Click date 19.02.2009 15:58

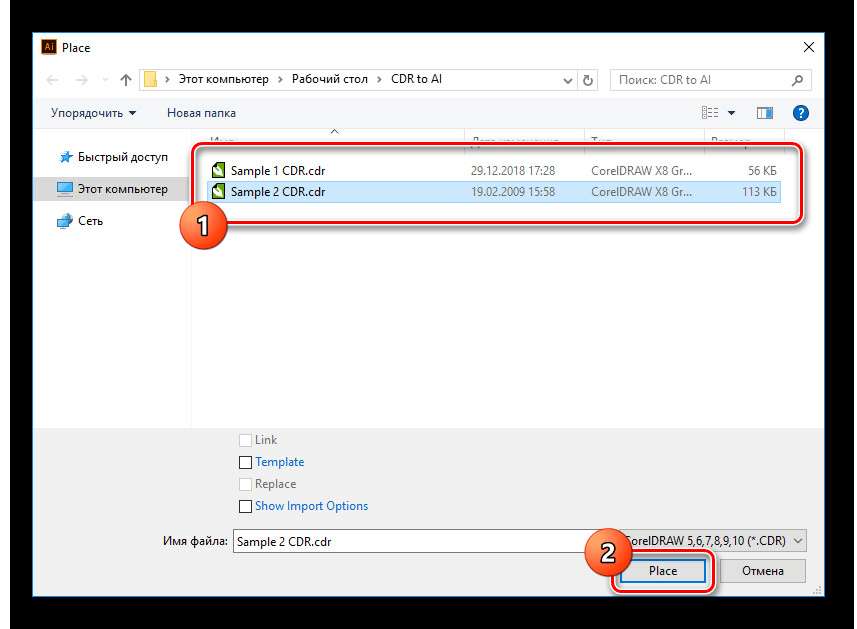(513, 192)
